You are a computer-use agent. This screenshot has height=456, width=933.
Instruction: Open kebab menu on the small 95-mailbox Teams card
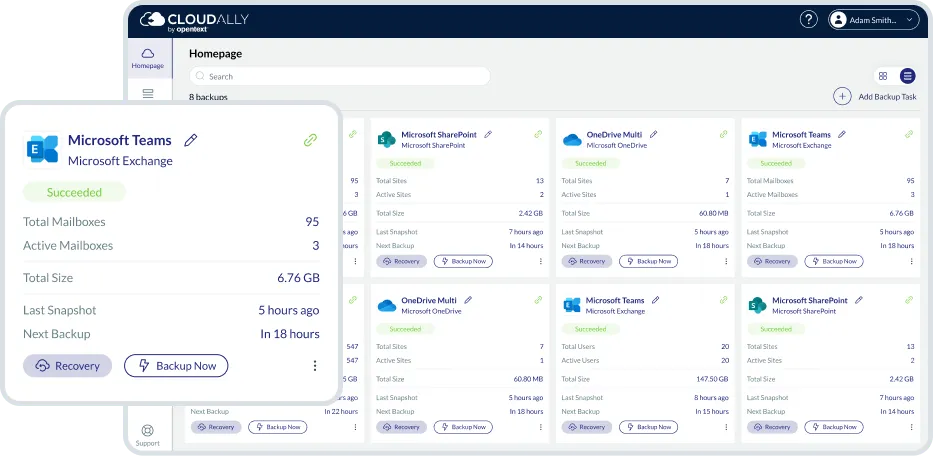tap(912, 261)
